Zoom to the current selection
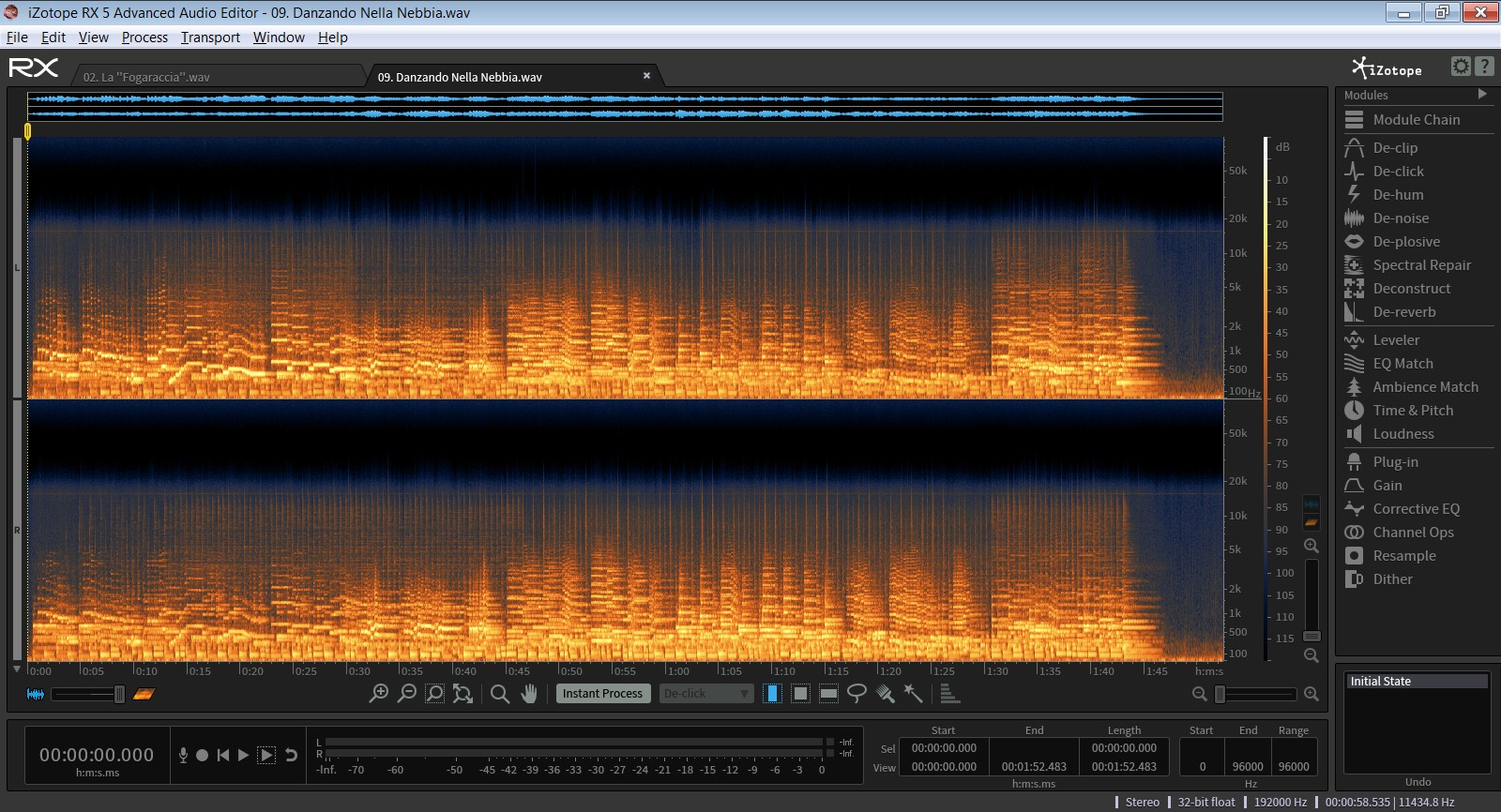Viewport: 1501px width, 812px height. 435,694
